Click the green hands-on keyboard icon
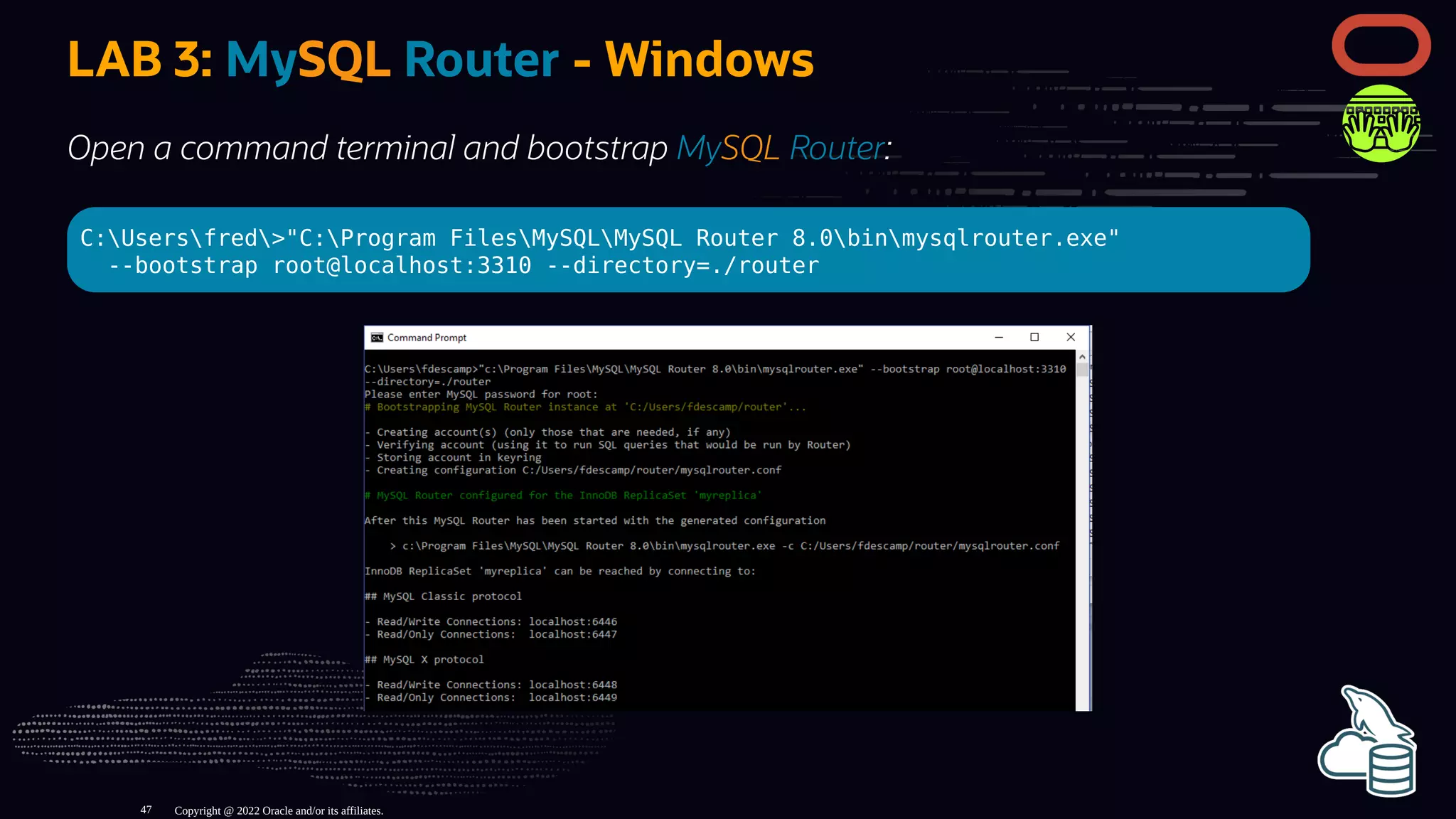This screenshot has height=819, width=1456. point(1381,124)
